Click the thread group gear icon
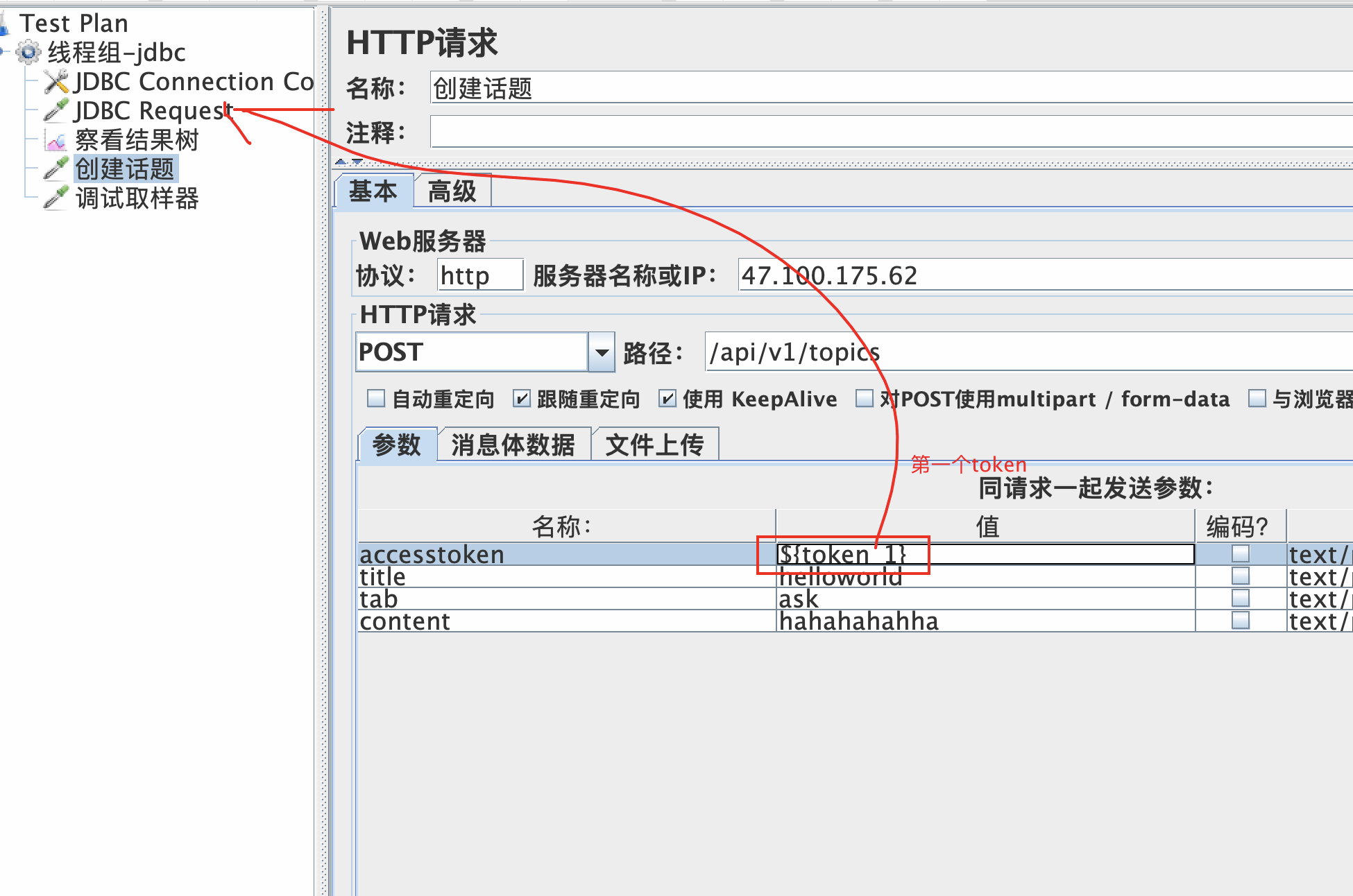1353x896 pixels. tap(28, 52)
